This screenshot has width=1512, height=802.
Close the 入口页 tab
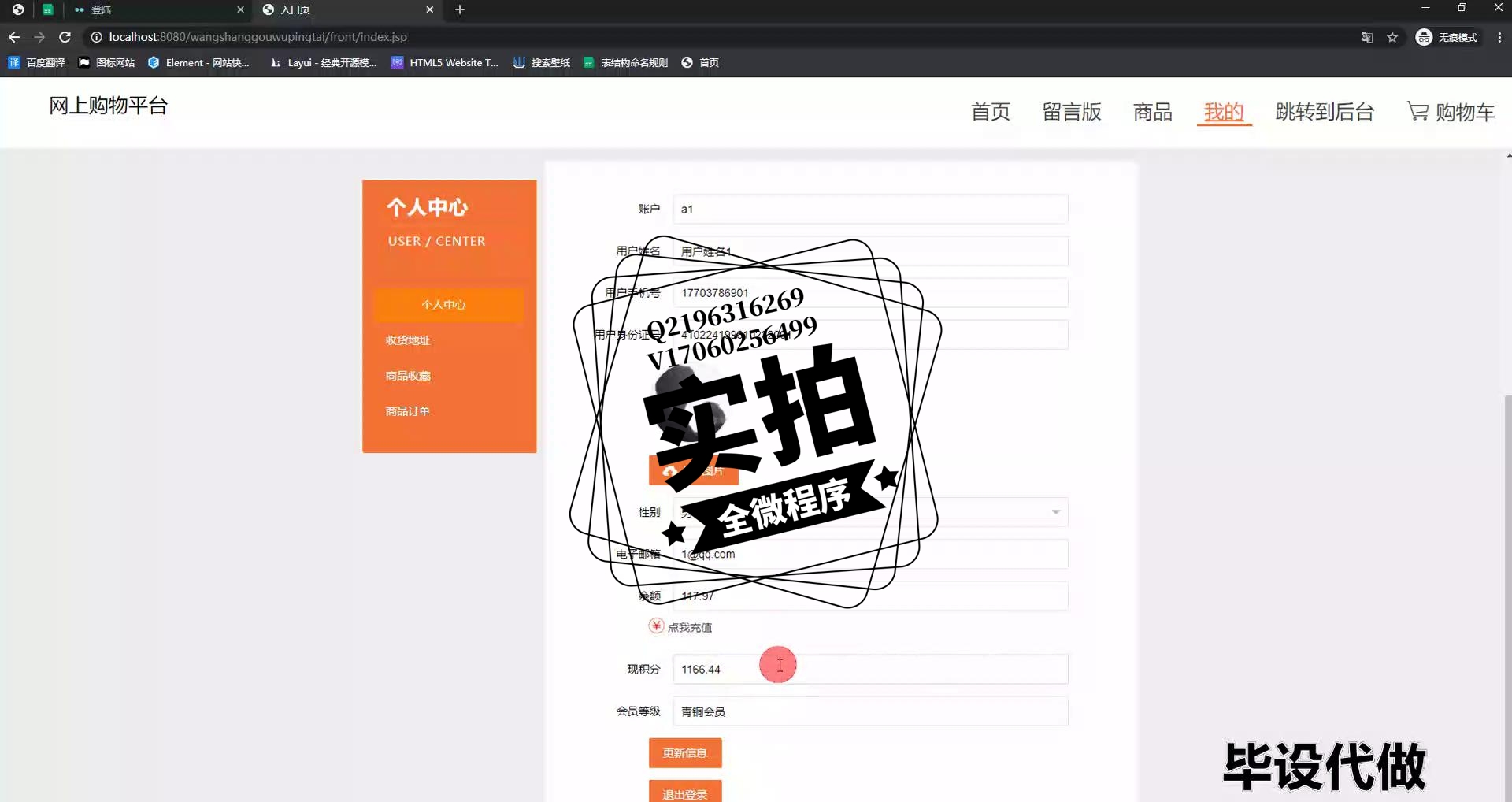429,9
